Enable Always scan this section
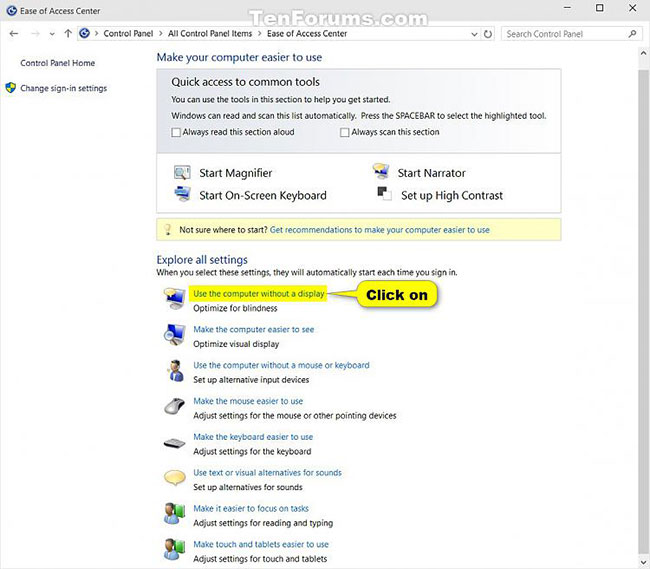This screenshot has height=569, width=650. click(344, 132)
